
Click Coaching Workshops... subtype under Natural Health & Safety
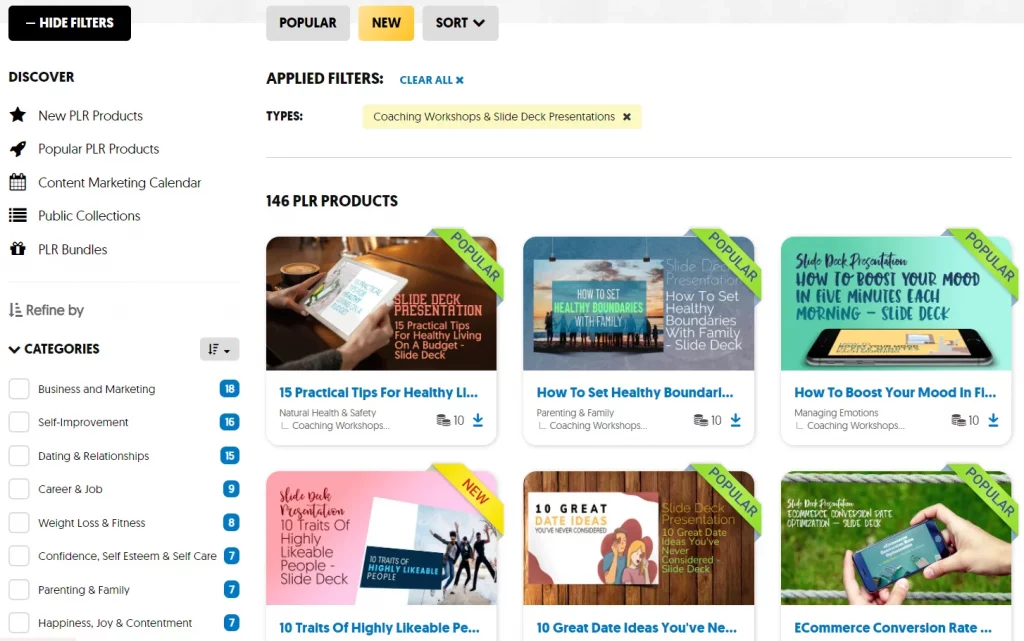pos(340,426)
